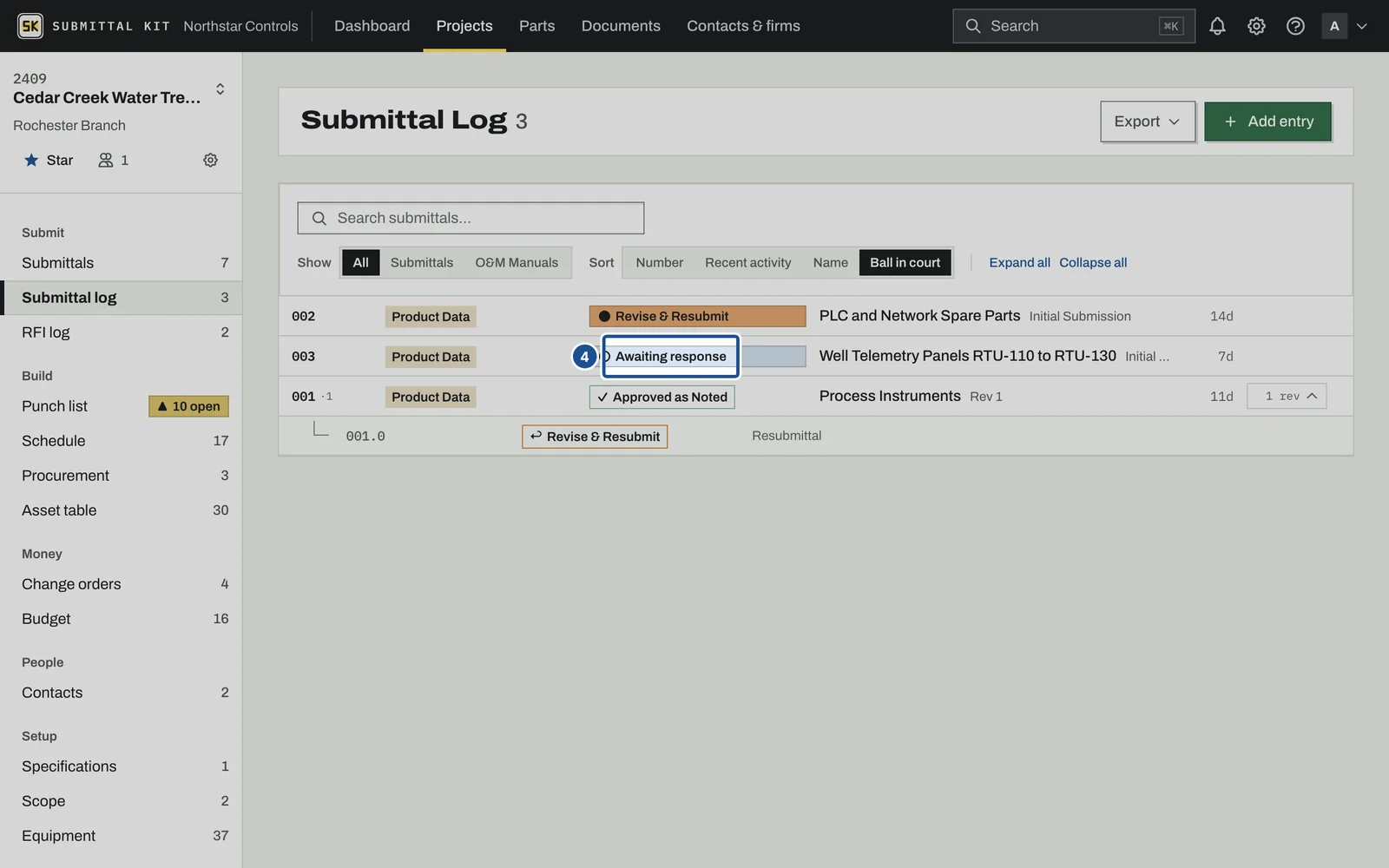Click the global Search box
Screen dimensions: 1389x868
[x=1074, y=26]
